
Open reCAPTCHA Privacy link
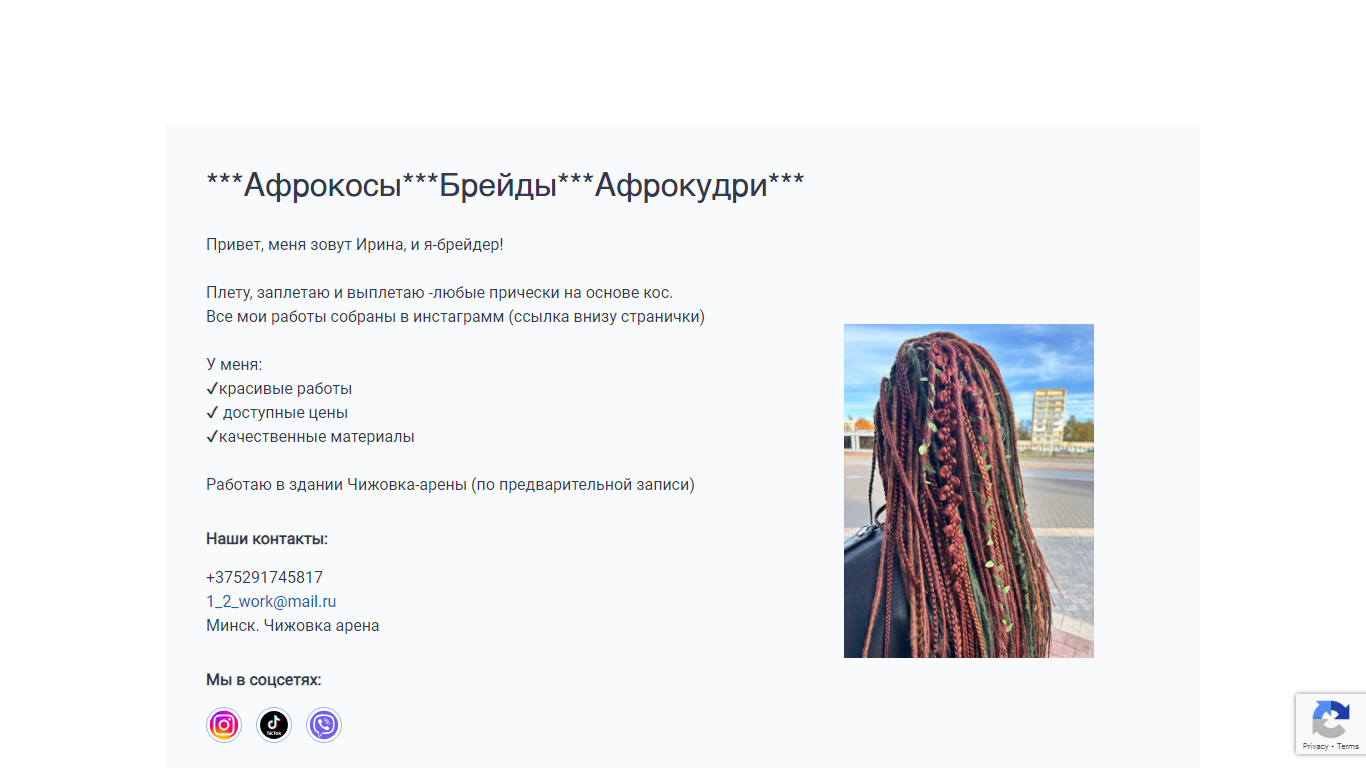point(1315,746)
